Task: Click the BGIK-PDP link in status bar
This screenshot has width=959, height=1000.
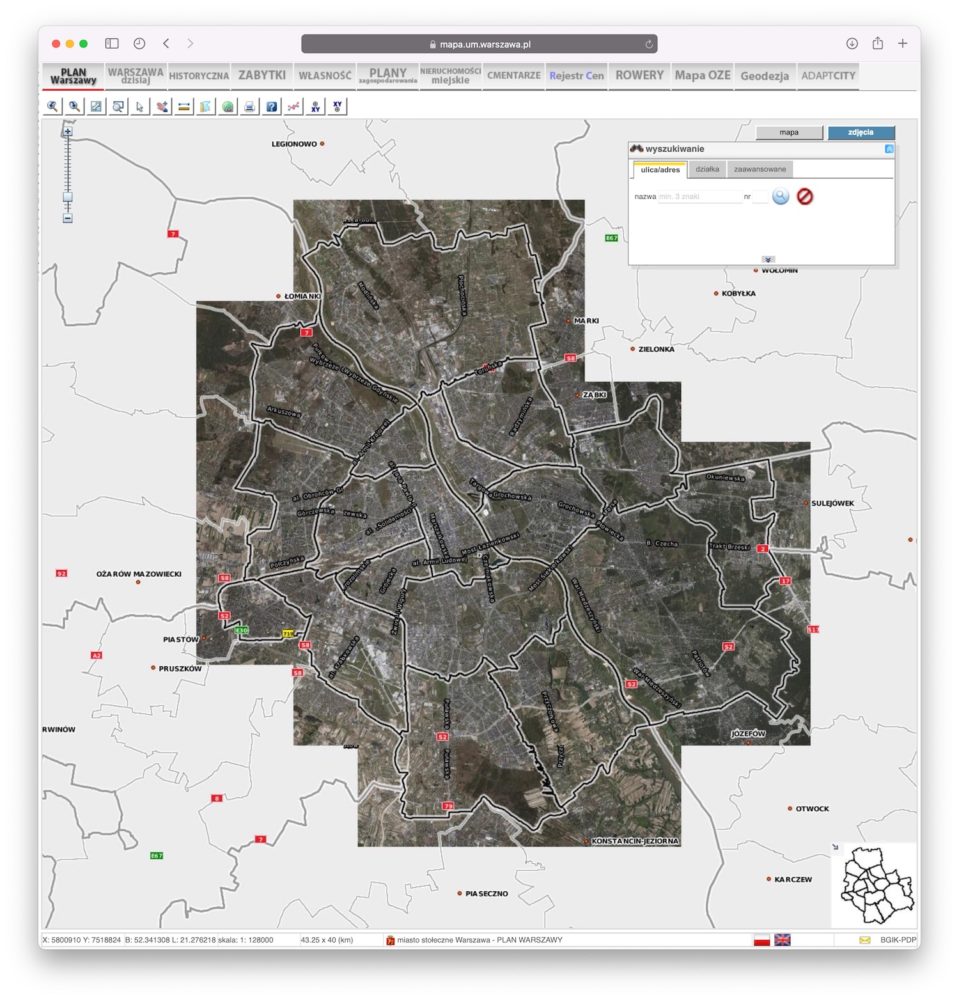Action: [x=898, y=940]
